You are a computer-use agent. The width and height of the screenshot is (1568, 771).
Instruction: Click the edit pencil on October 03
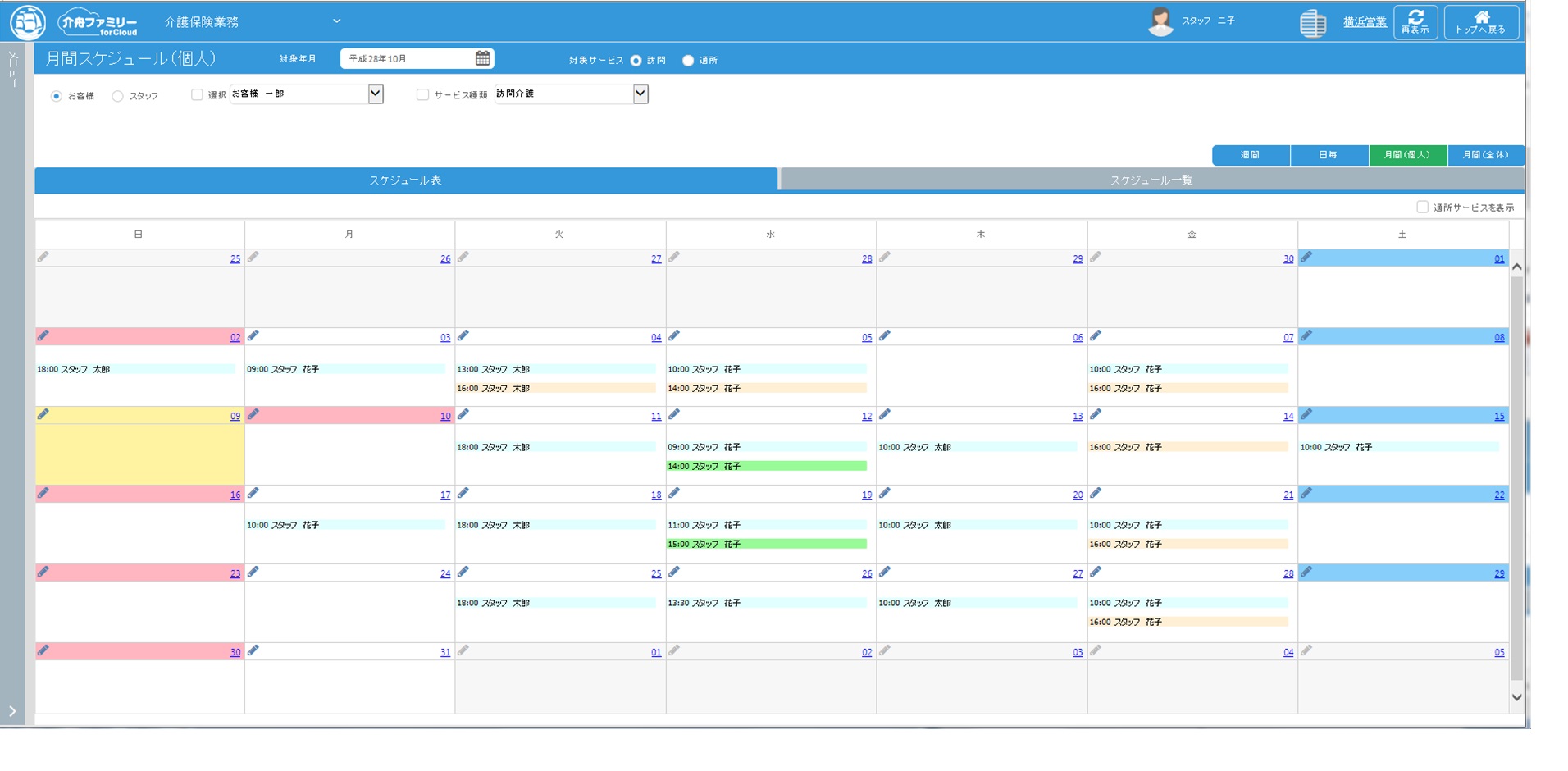point(253,335)
